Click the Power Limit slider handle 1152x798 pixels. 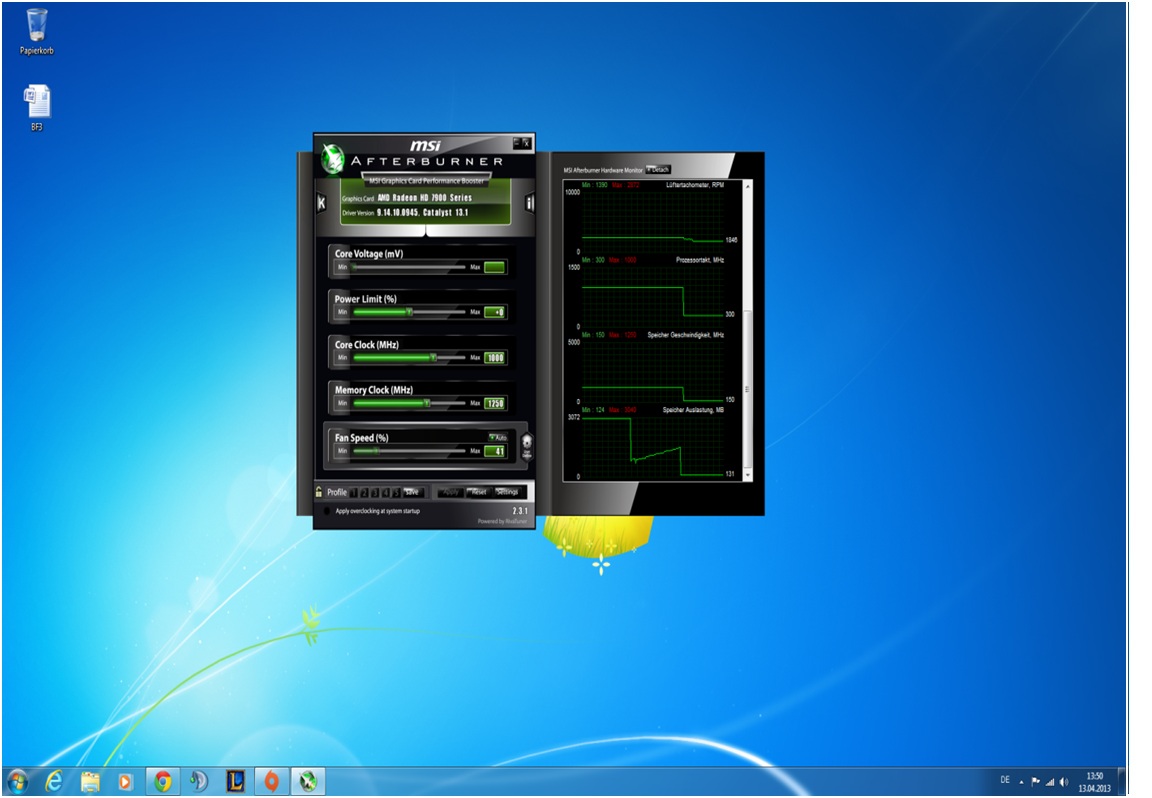(409, 312)
